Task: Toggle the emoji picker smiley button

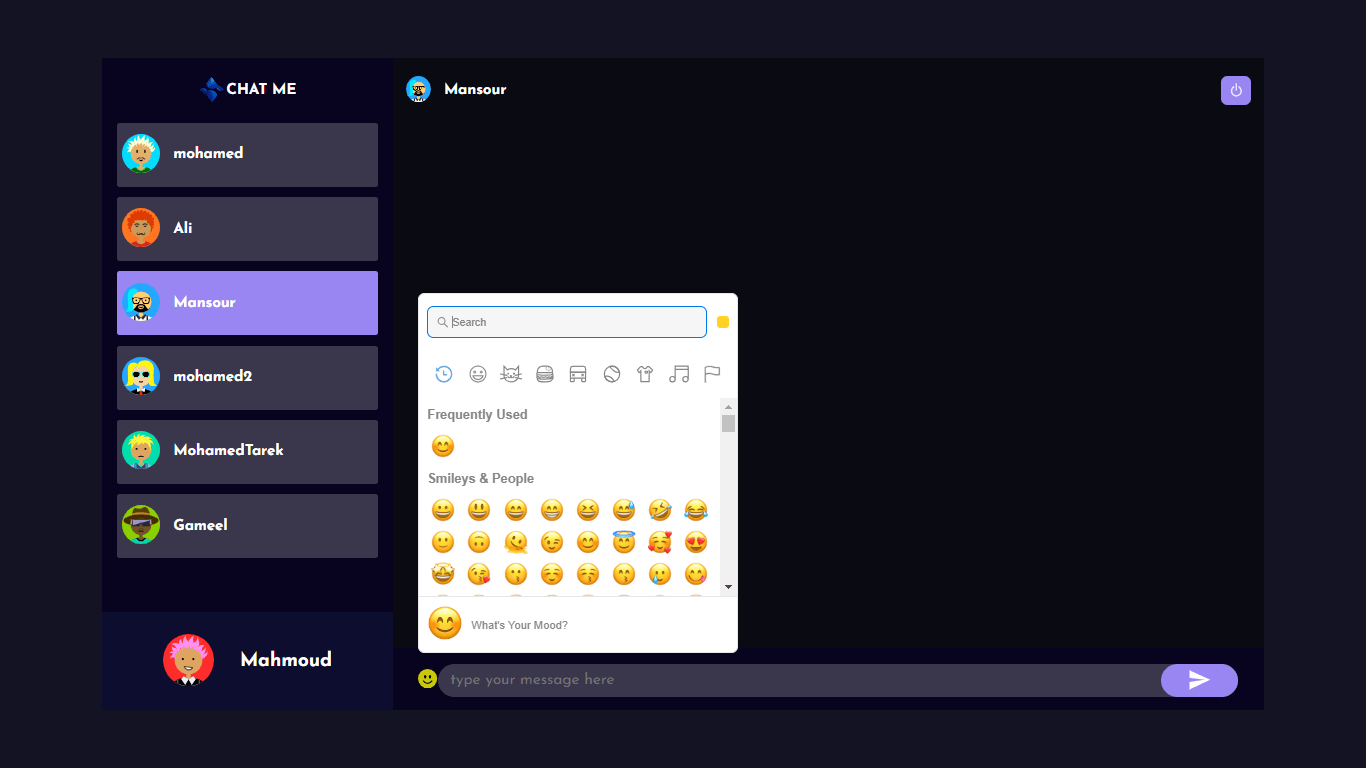Action: point(428,679)
